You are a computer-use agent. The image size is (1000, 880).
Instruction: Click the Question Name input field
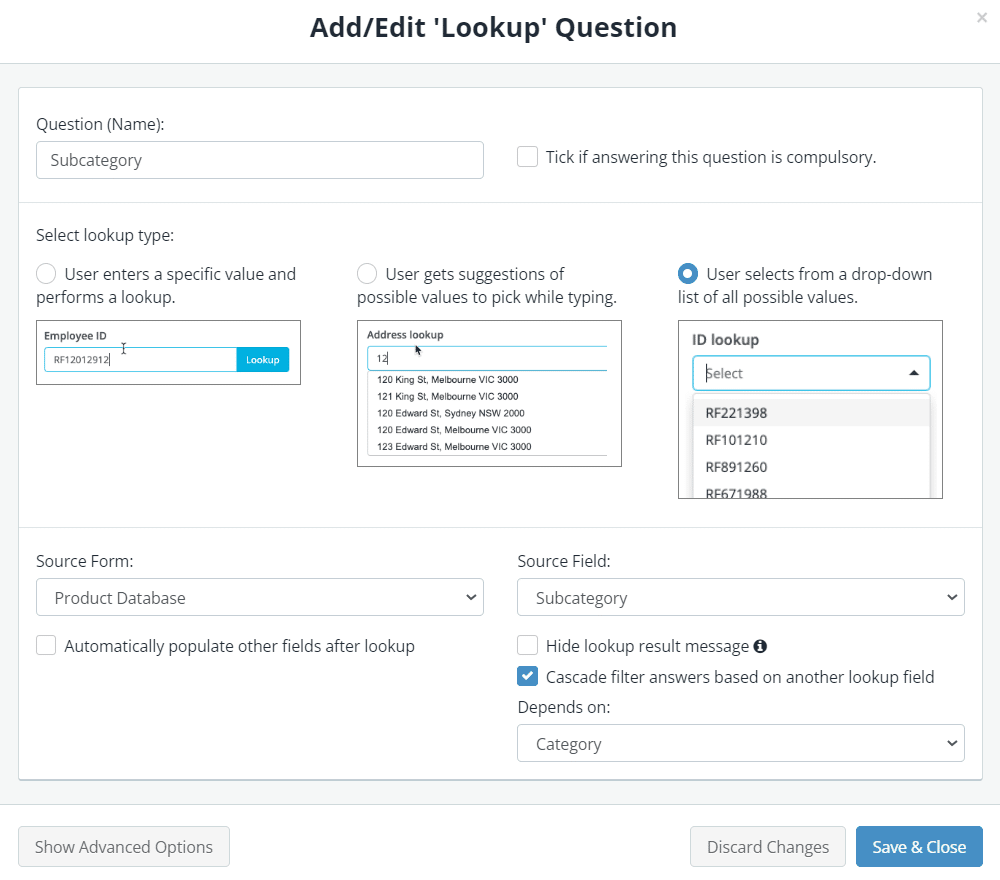tap(260, 160)
